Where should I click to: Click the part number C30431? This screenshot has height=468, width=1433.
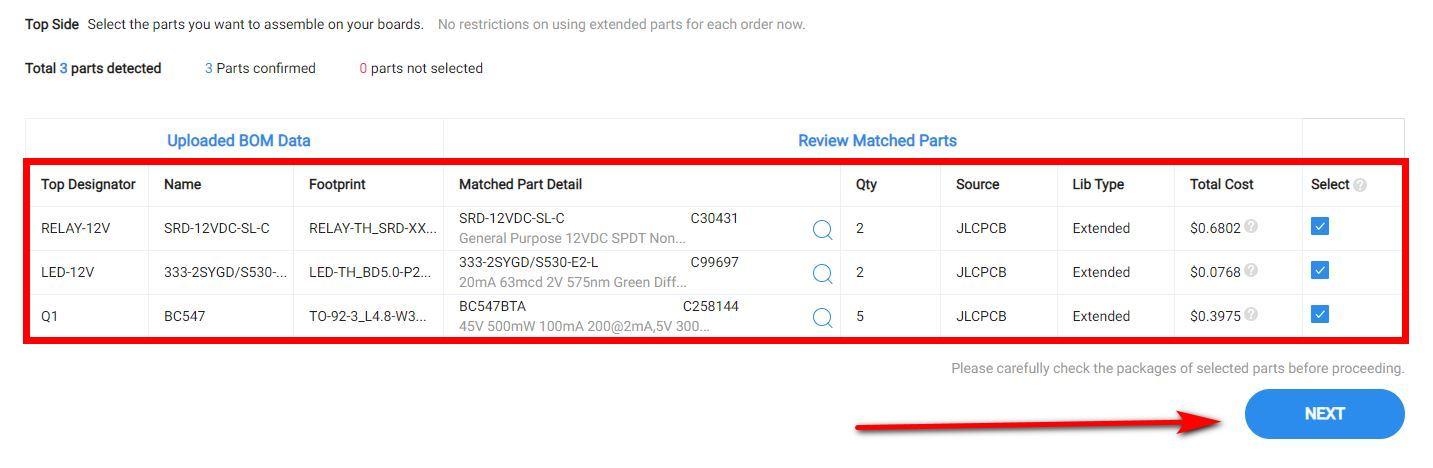click(x=714, y=218)
